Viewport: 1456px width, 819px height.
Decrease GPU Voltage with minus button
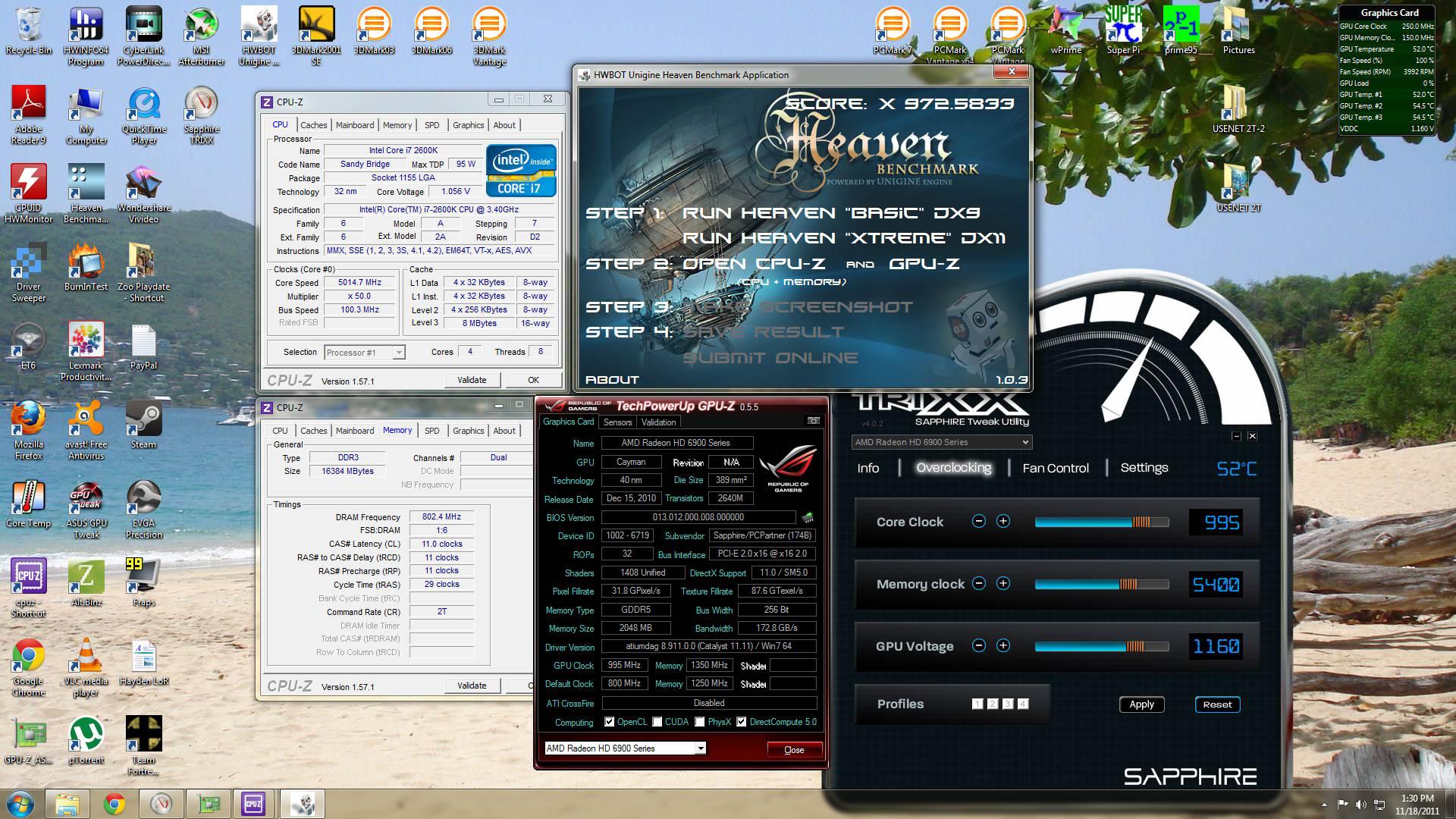(979, 645)
